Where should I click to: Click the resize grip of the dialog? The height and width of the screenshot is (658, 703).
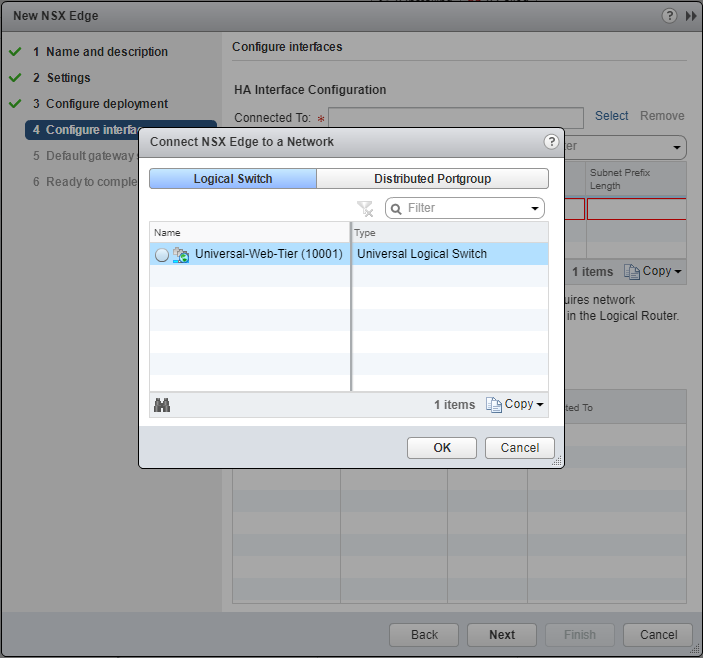[x=558, y=462]
